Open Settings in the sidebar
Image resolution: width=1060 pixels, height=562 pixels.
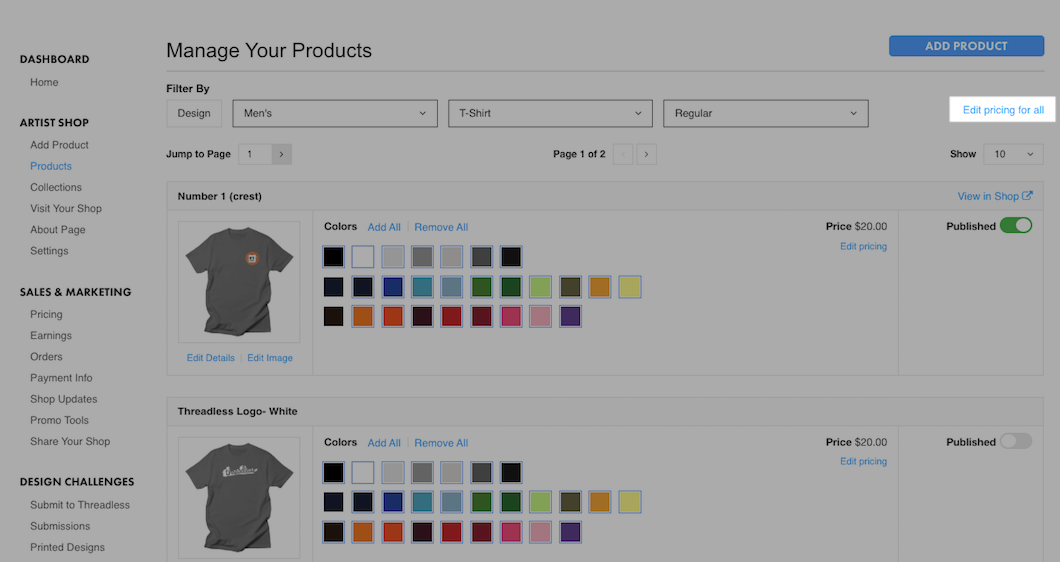[x=49, y=251]
